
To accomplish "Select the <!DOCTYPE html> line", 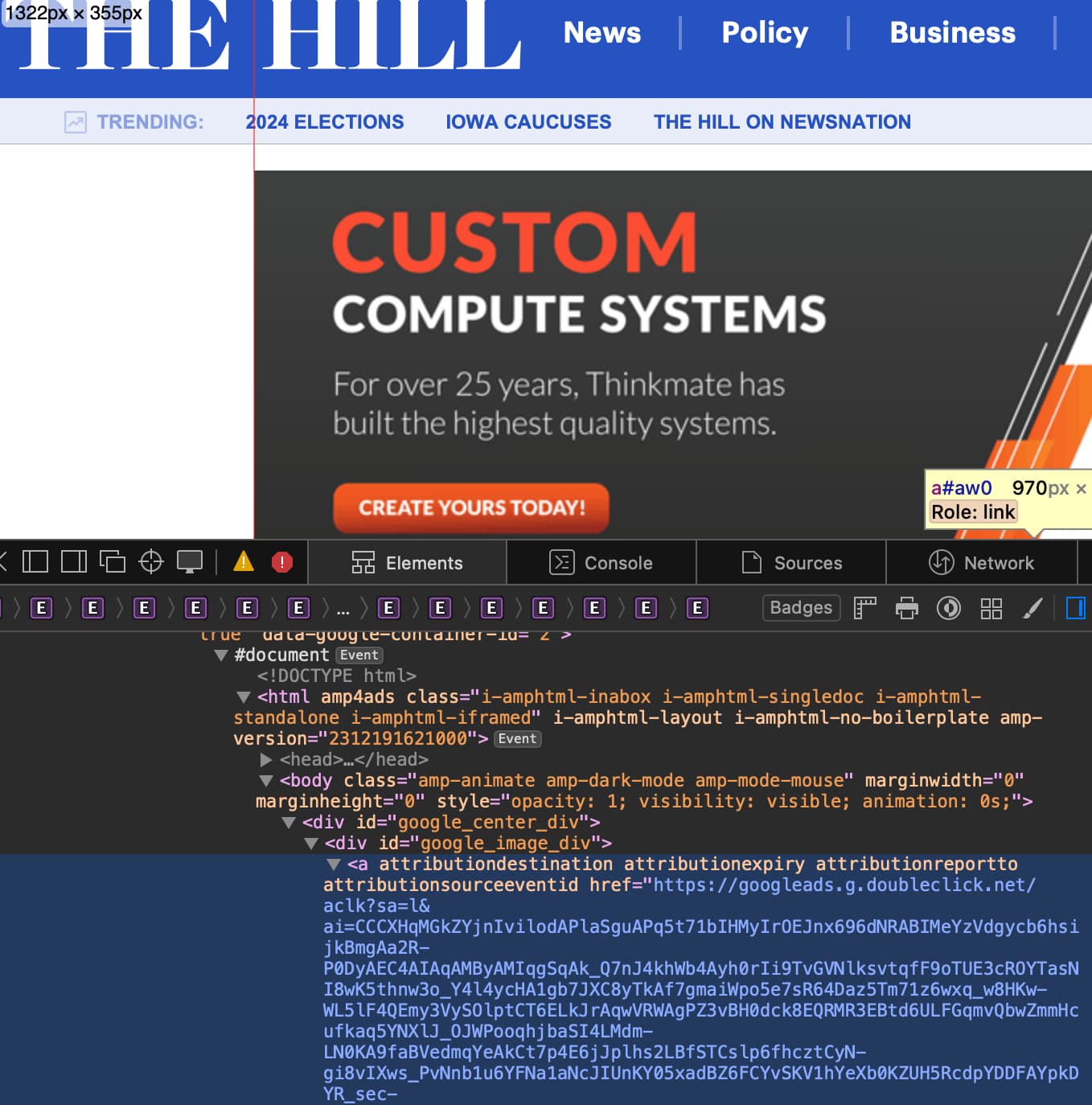I will coord(336,676).
